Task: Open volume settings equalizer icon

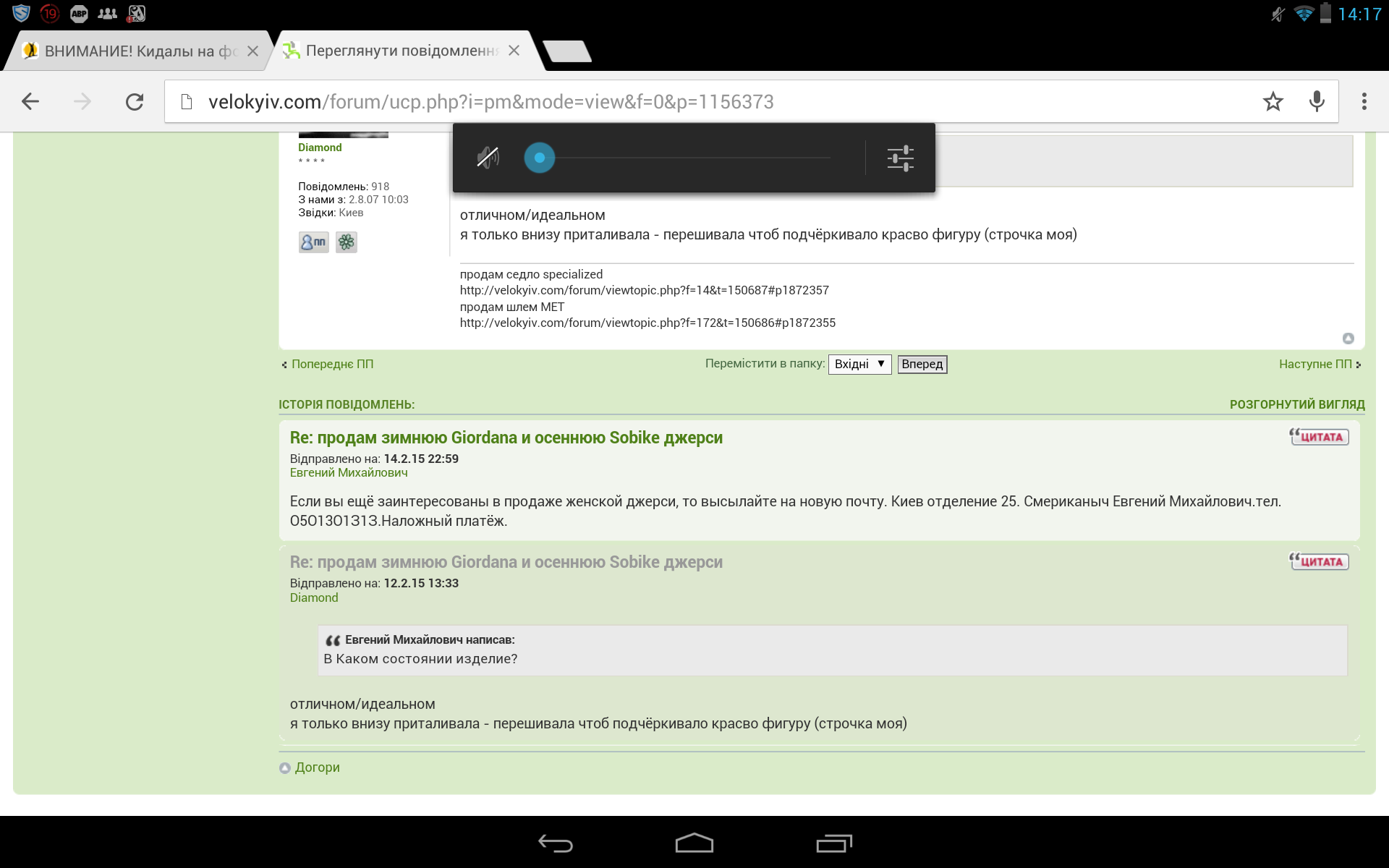Action: (900, 158)
